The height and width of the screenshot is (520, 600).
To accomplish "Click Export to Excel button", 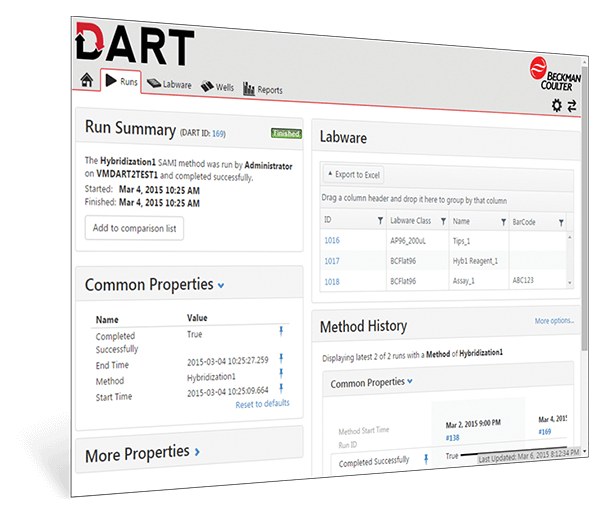I will [354, 174].
